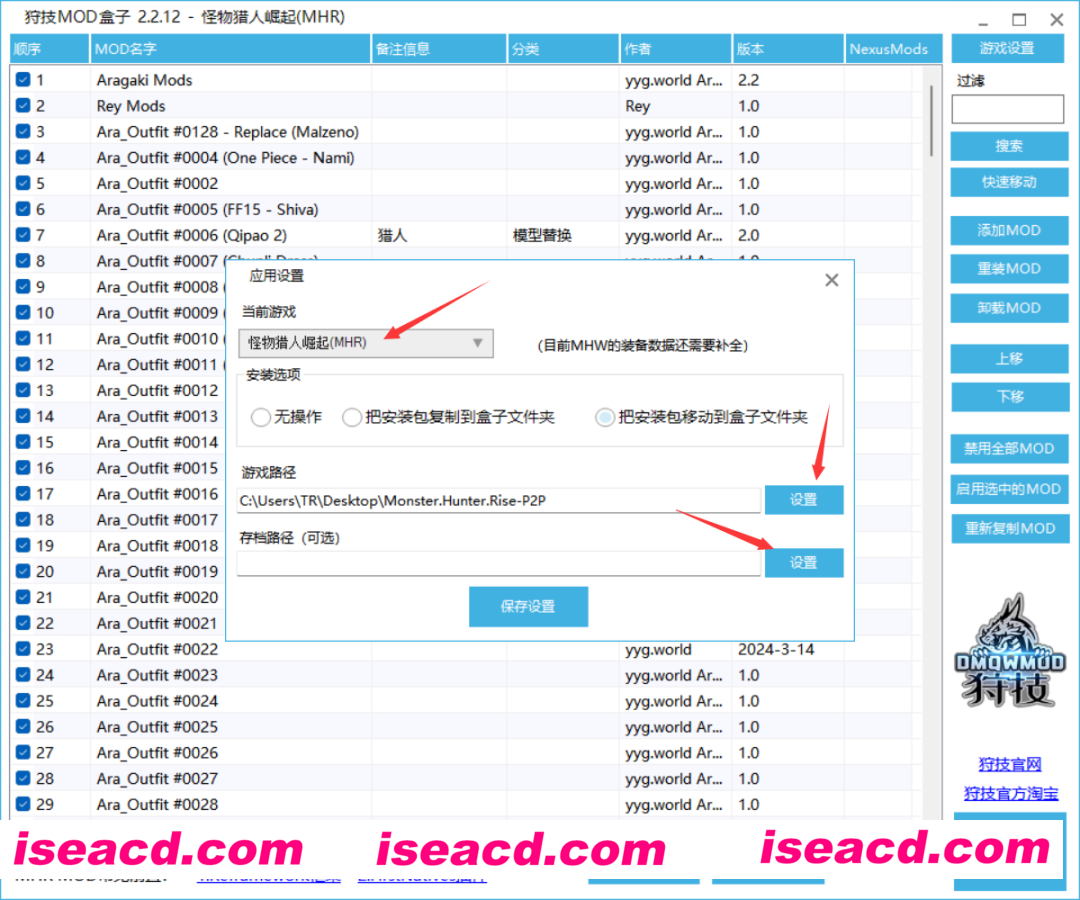Click the 卸载MOD button

(x=1009, y=308)
